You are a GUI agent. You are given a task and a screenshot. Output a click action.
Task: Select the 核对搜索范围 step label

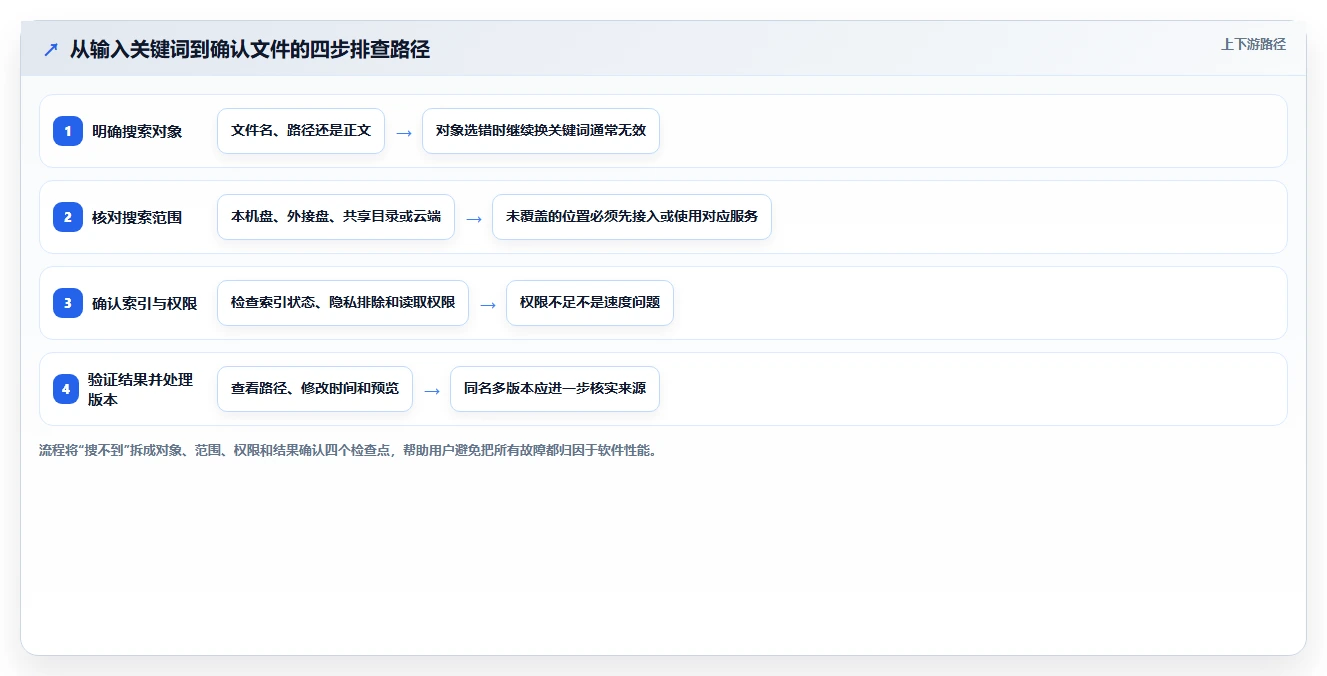click(x=137, y=217)
